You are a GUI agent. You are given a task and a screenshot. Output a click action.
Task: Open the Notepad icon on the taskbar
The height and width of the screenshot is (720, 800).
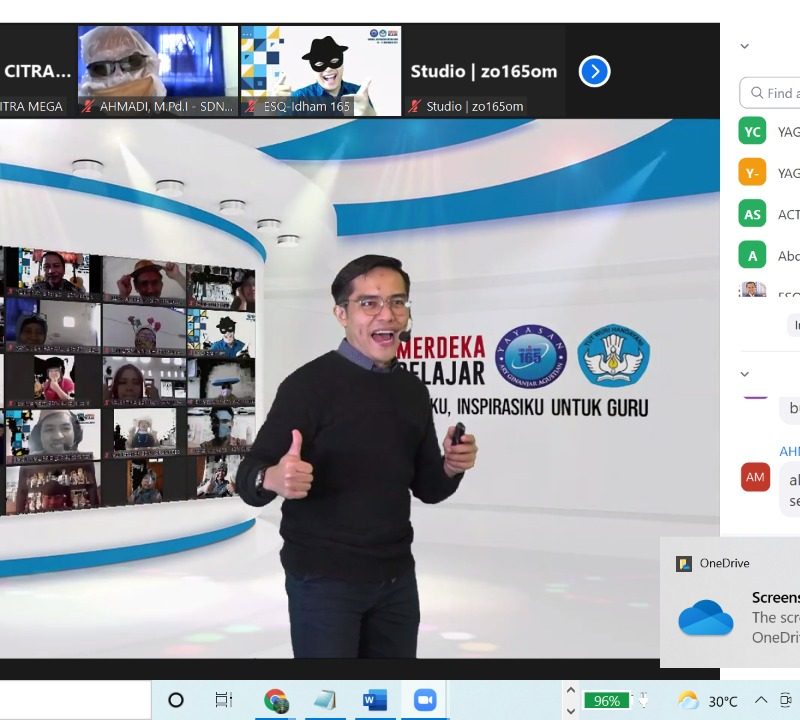pos(324,700)
